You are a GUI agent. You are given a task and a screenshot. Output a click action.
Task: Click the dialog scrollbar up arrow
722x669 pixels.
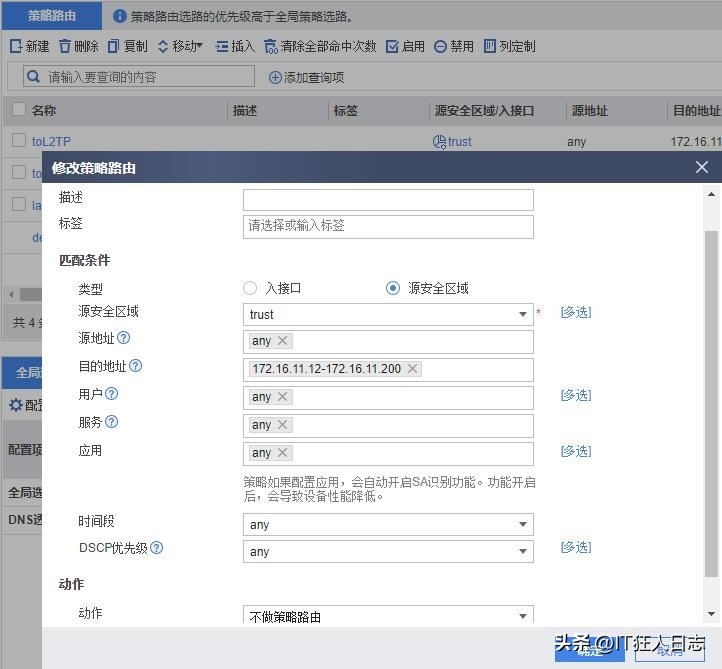(711, 194)
